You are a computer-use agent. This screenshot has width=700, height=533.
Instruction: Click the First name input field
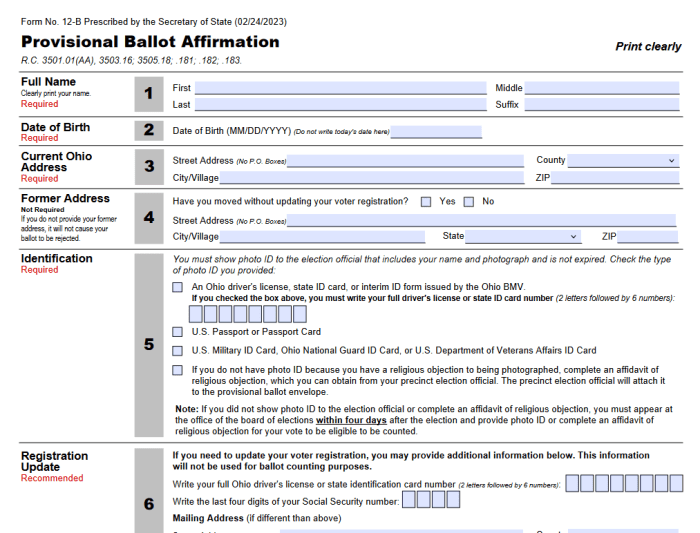click(339, 88)
